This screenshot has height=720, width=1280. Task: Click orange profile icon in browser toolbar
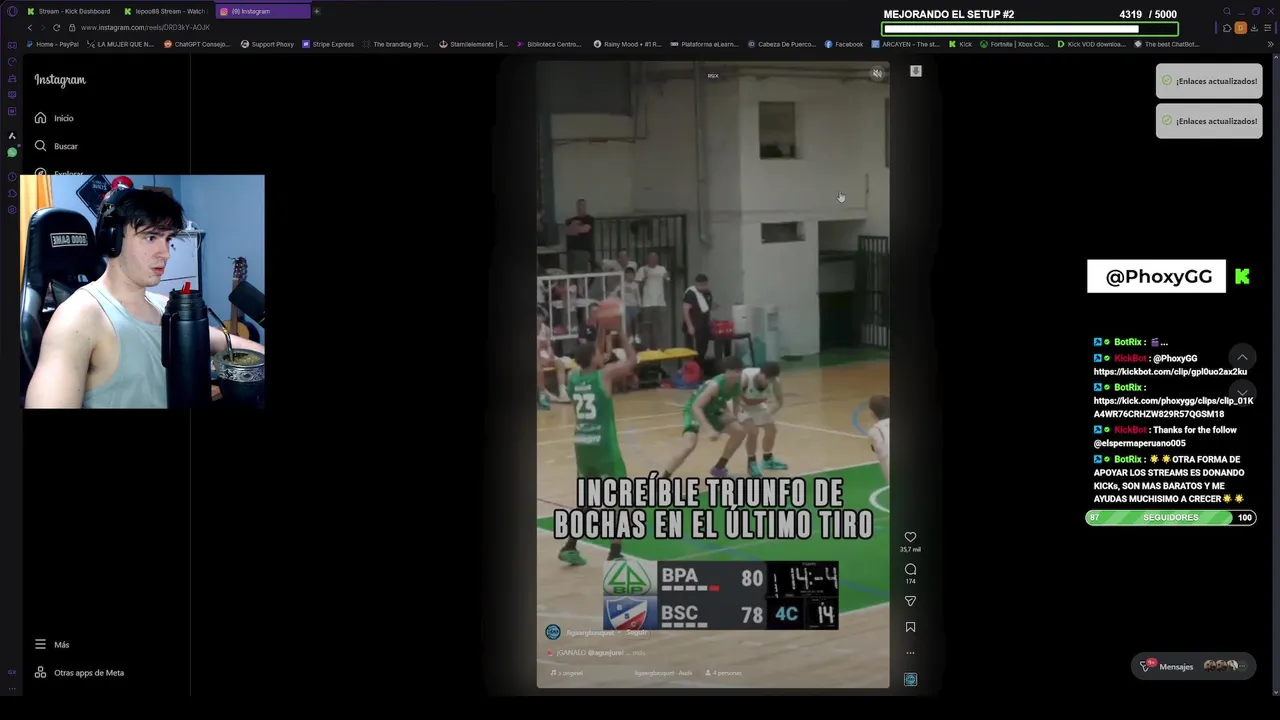[x=1240, y=27]
